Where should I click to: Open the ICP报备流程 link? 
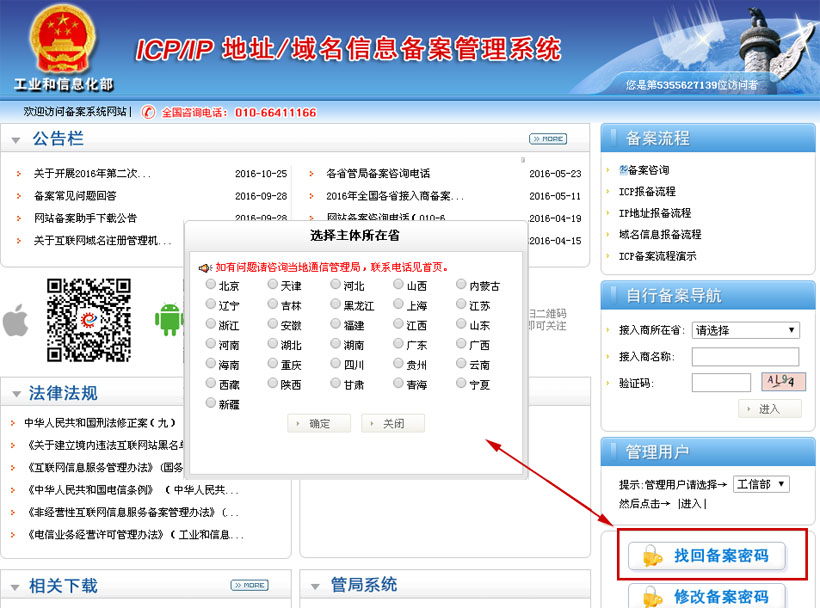(647, 191)
